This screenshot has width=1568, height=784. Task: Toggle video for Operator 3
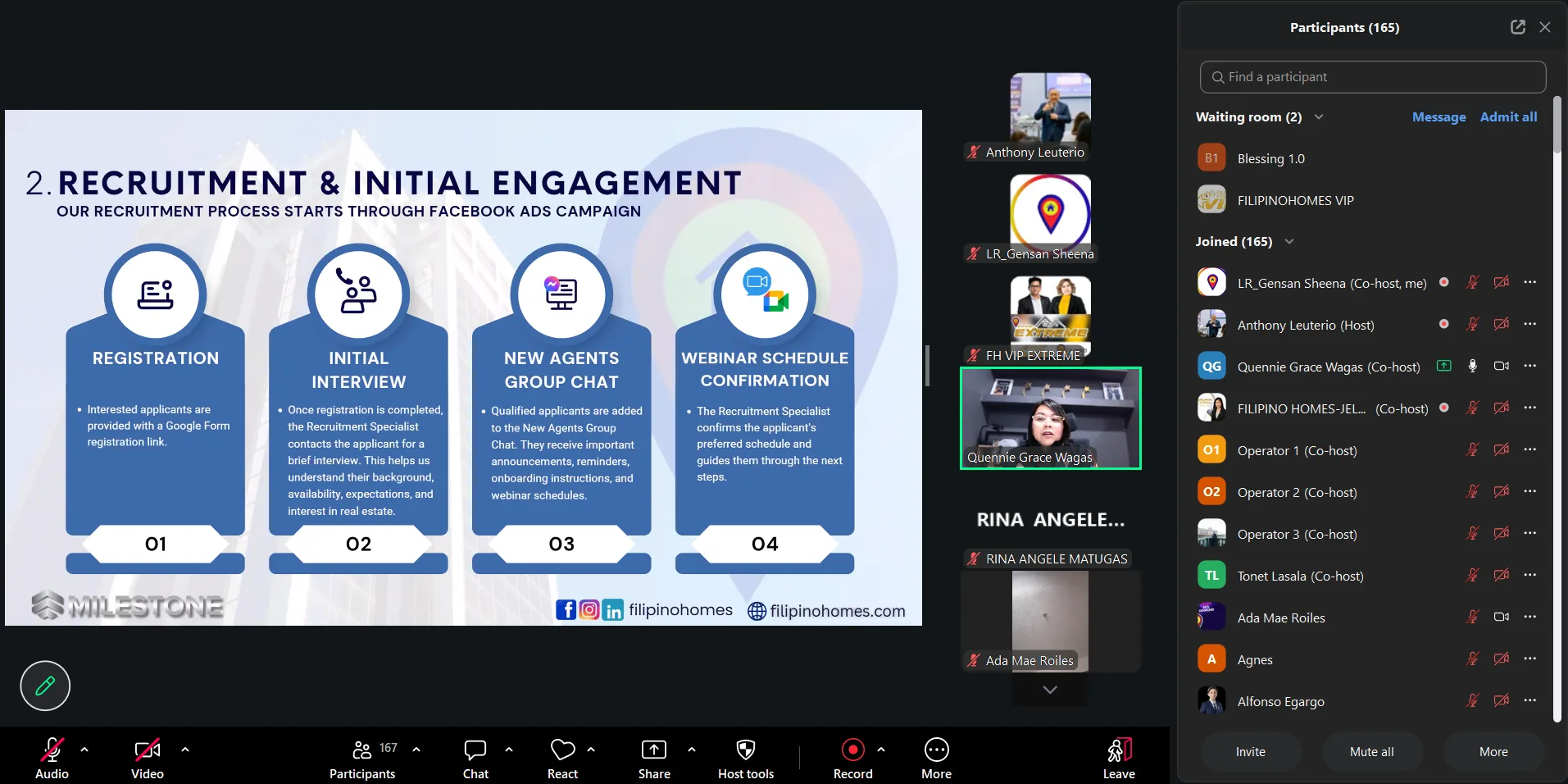coord(1502,533)
